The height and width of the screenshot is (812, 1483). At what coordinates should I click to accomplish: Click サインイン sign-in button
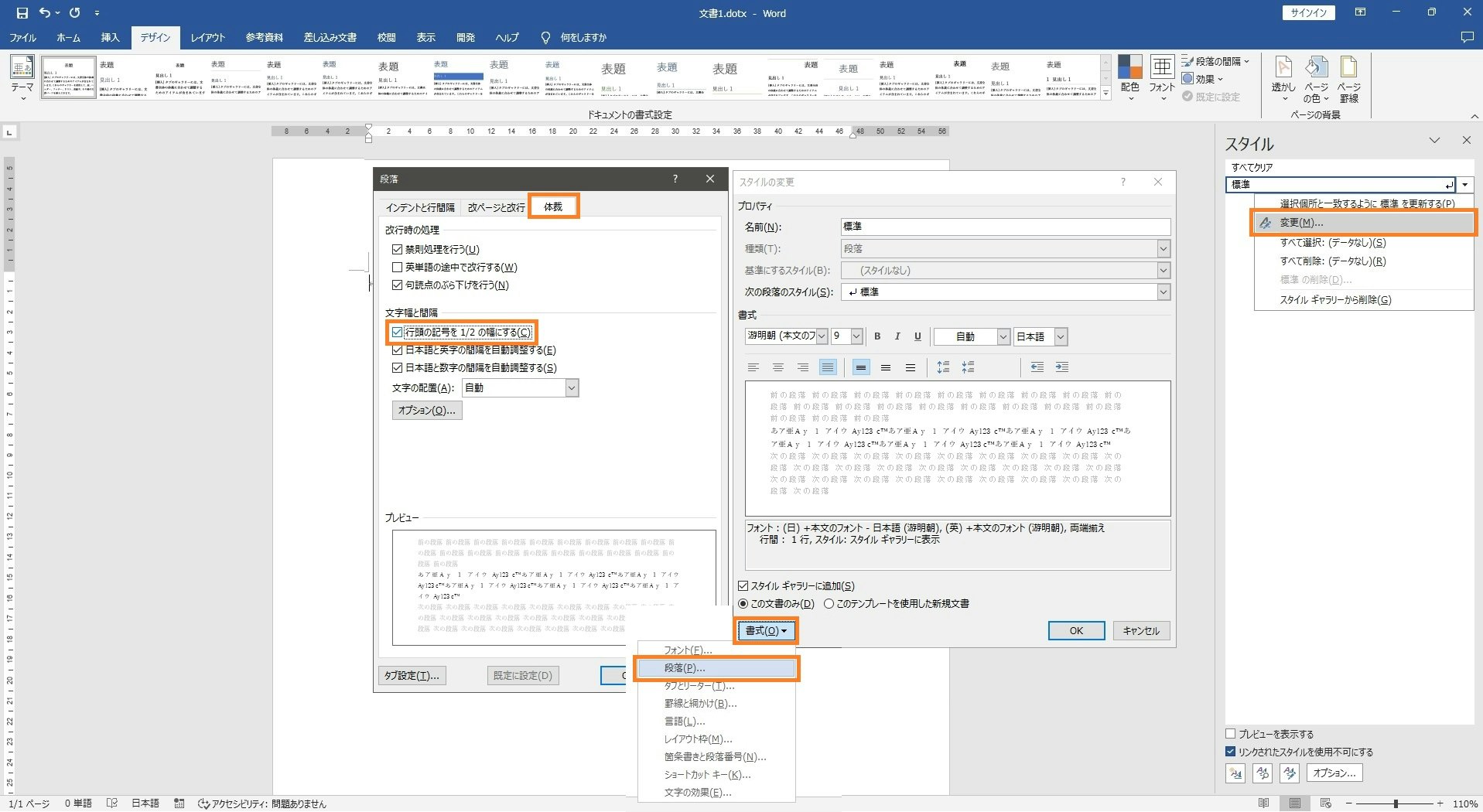[1309, 12]
